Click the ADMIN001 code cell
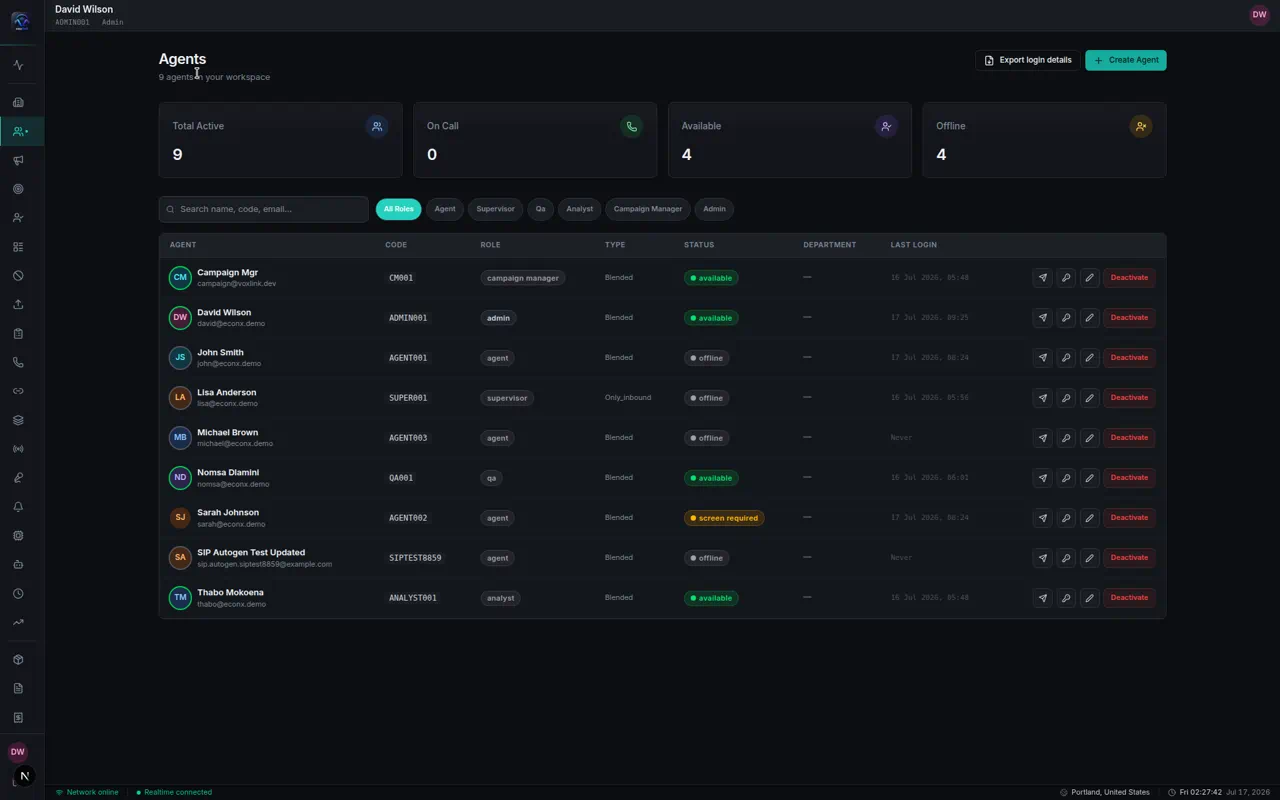Viewport: 1280px width, 800px height. (408, 318)
